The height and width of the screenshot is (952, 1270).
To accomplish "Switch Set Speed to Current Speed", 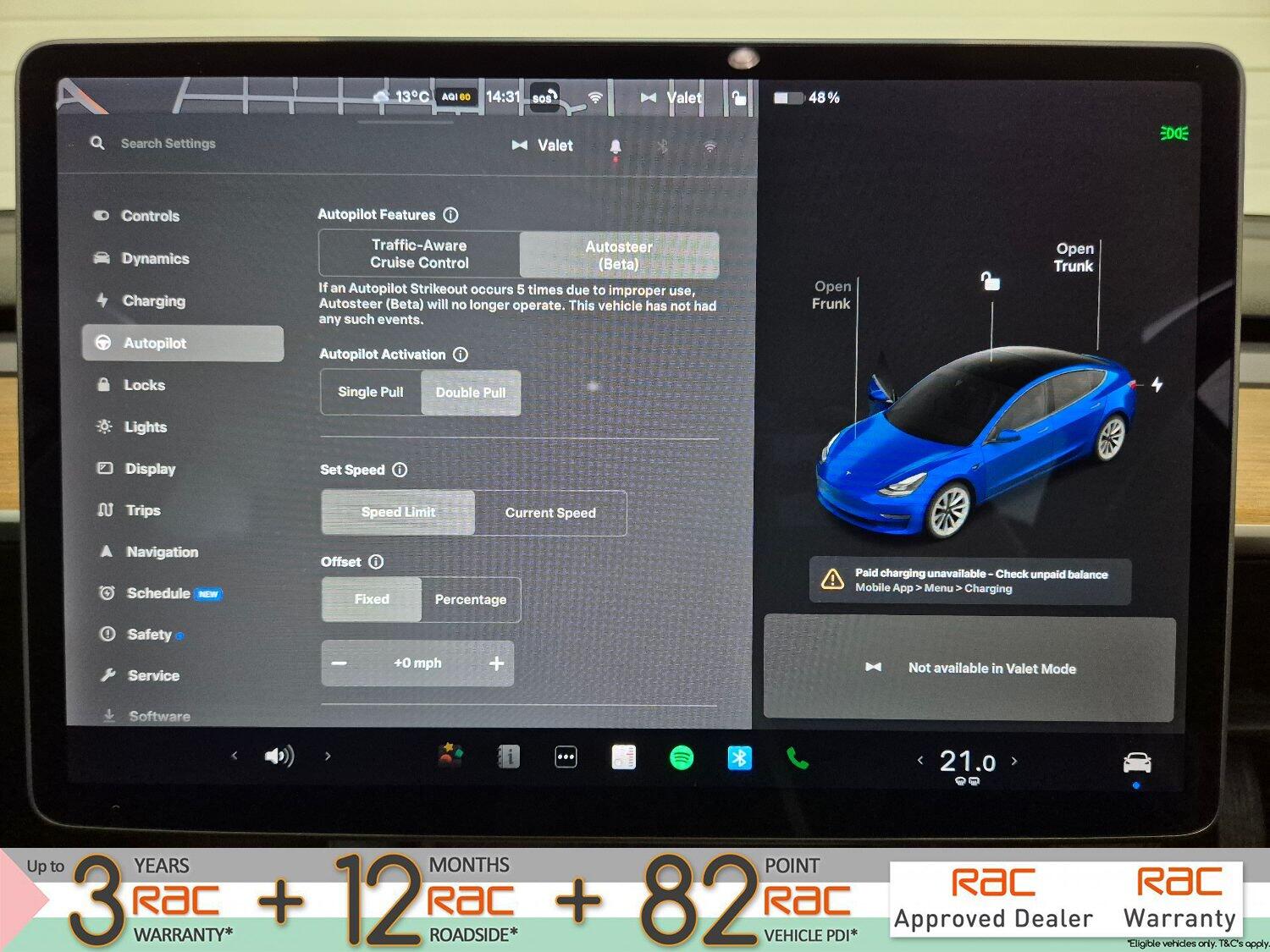I will tap(550, 513).
